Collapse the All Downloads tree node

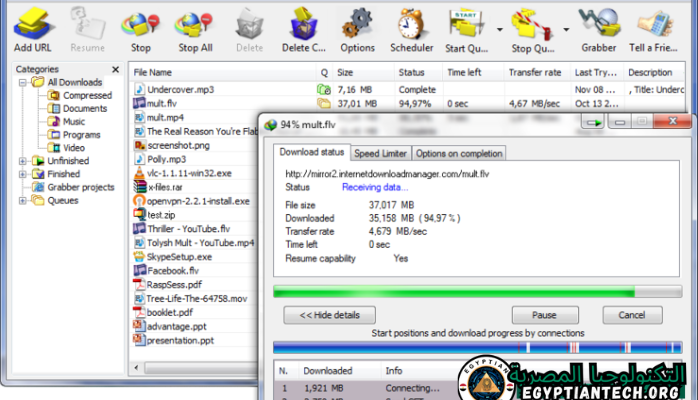pyautogui.click(x=22, y=82)
